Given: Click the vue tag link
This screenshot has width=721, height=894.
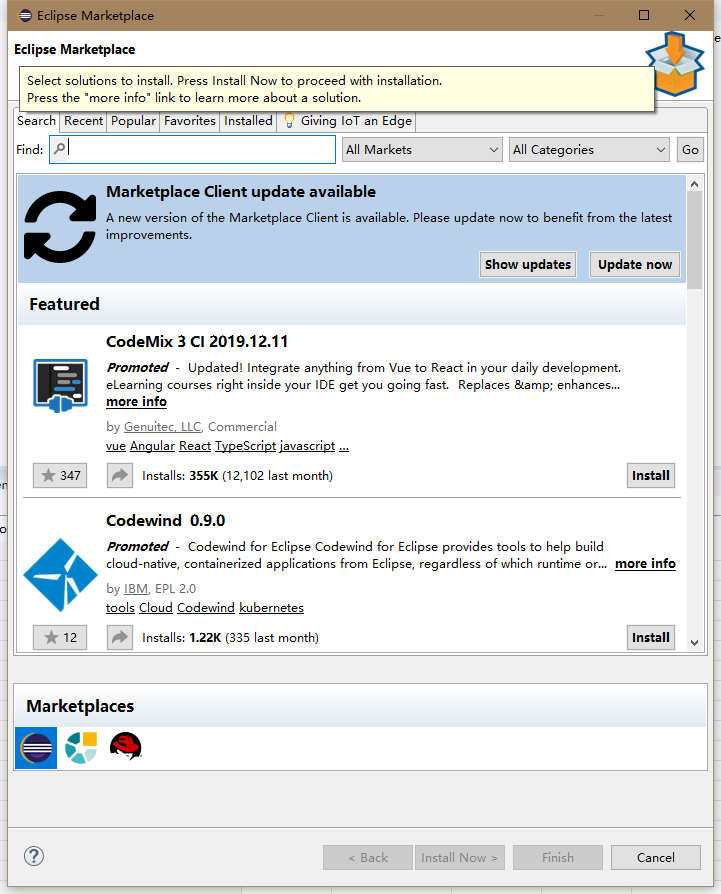Looking at the screenshot, I should 116,446.
